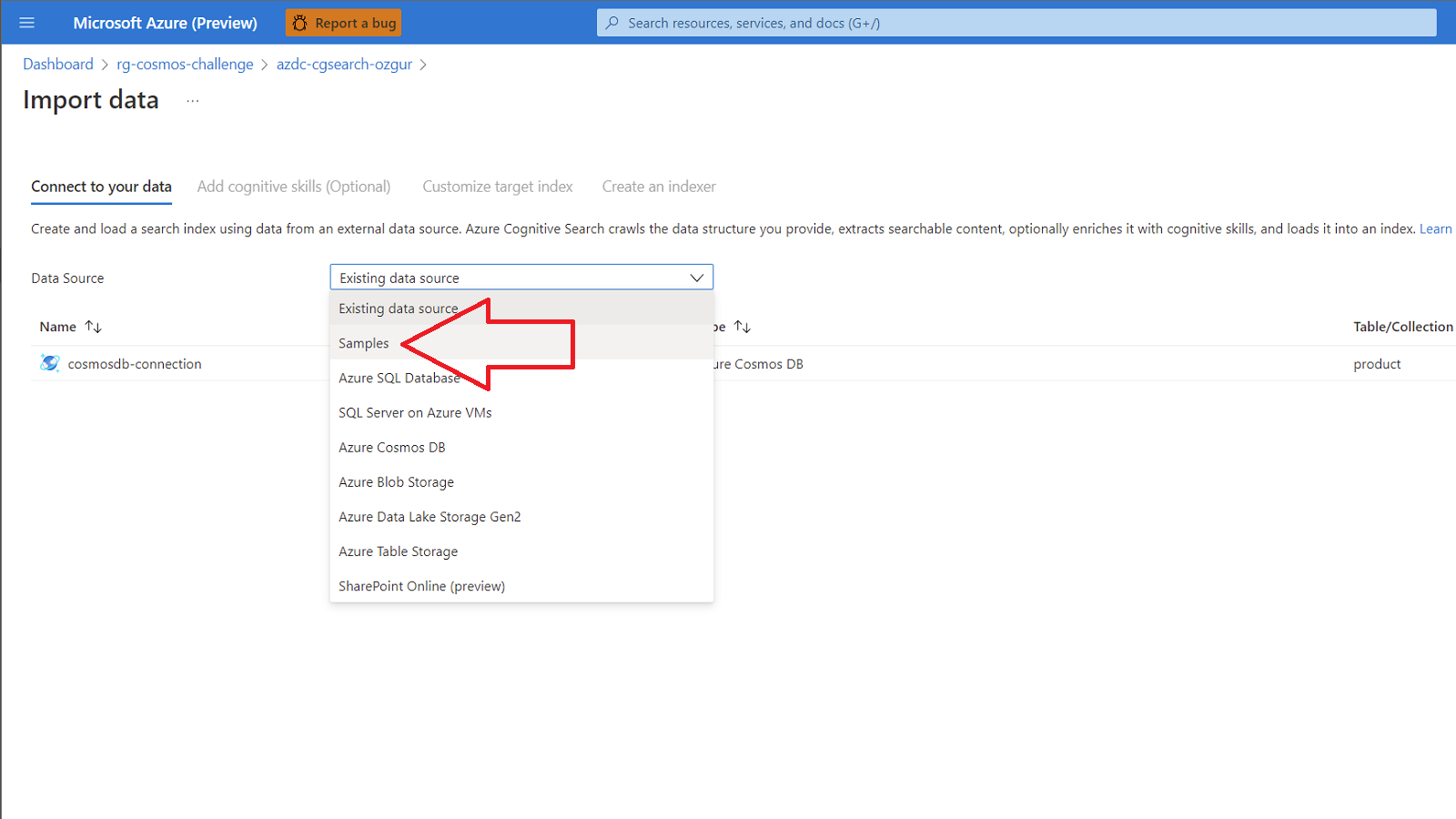This screenshot has width=1456, height=819.
Task: Open the rg-cosmos-challenge breadcrumb
Action: 185,64
